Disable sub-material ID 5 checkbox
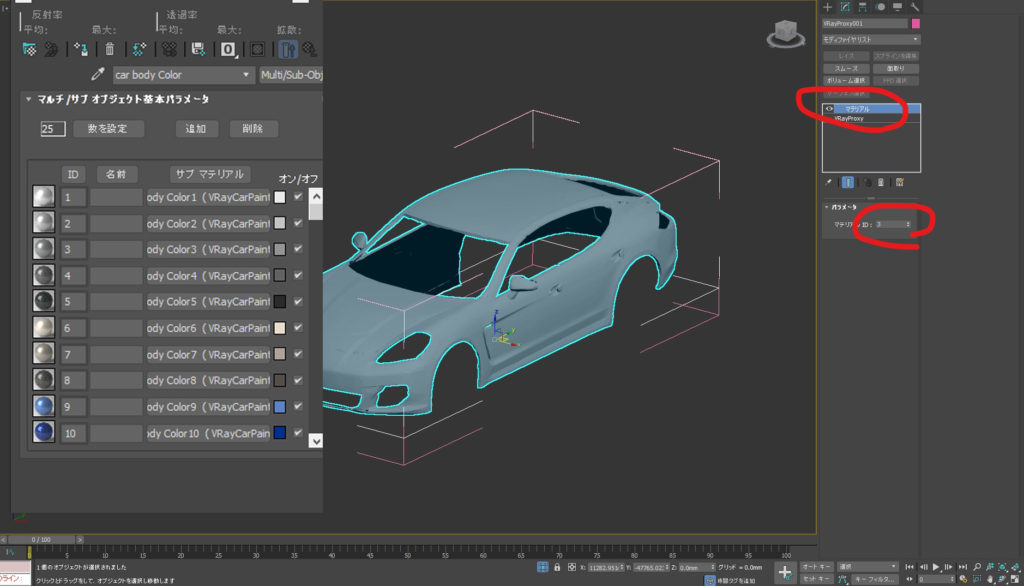Image resolution: width=1024 pixels, height=586 pixels. (298, 301)
